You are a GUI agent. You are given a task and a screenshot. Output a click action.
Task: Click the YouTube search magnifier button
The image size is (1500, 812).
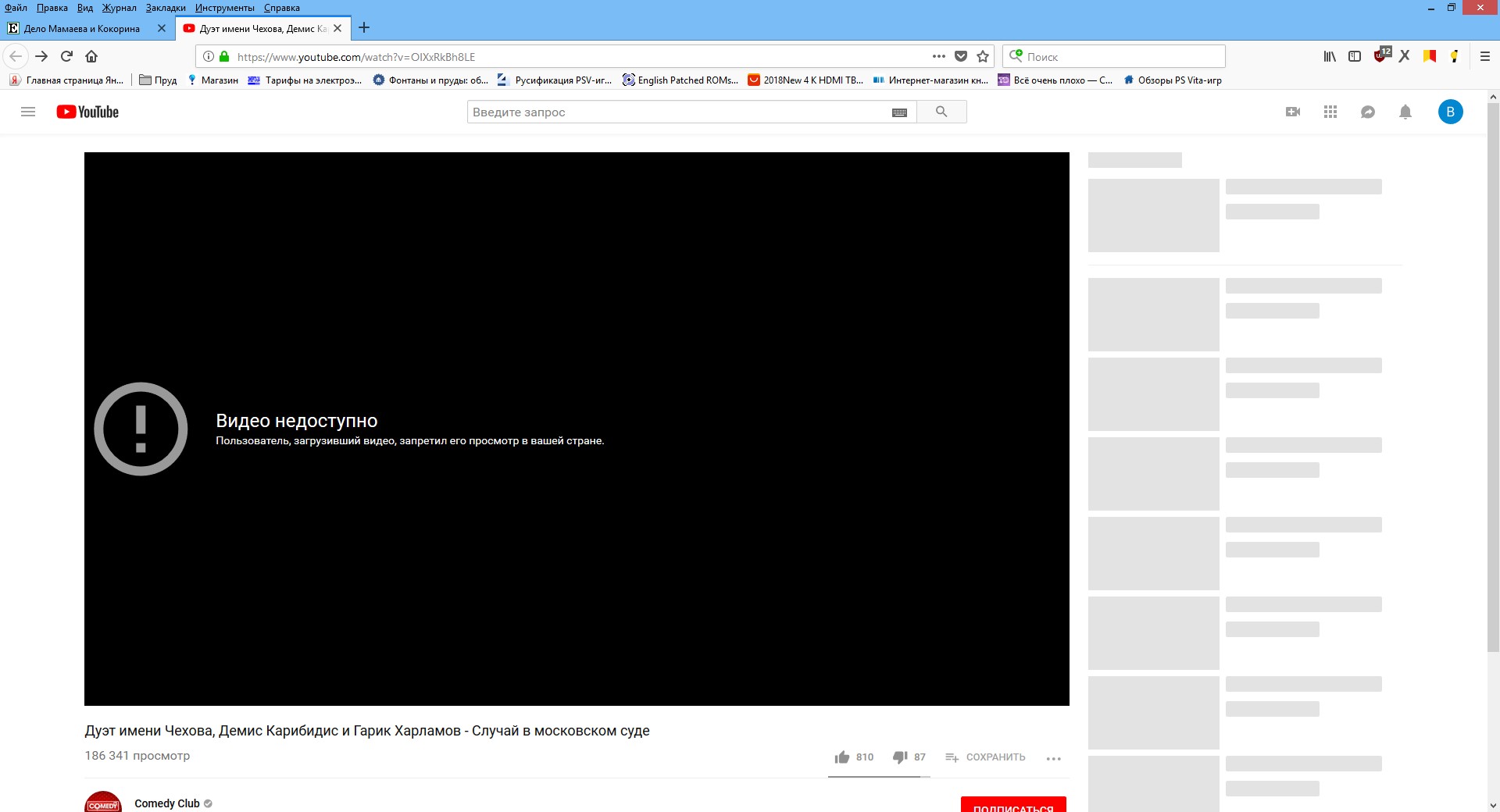[941, 112]
